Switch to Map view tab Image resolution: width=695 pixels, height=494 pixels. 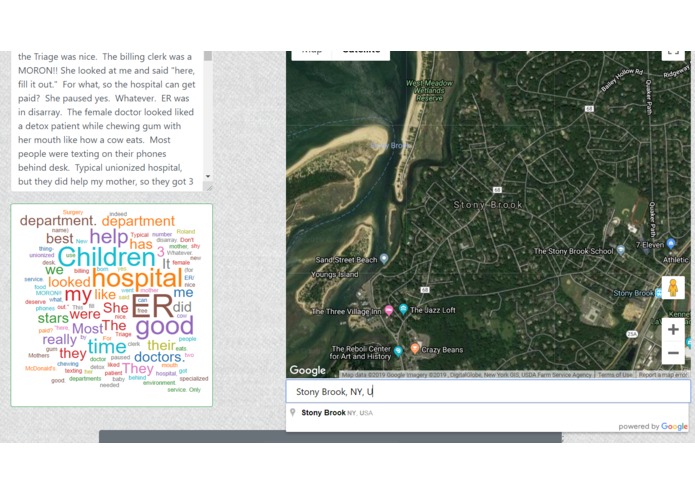[x=312, y=53]
